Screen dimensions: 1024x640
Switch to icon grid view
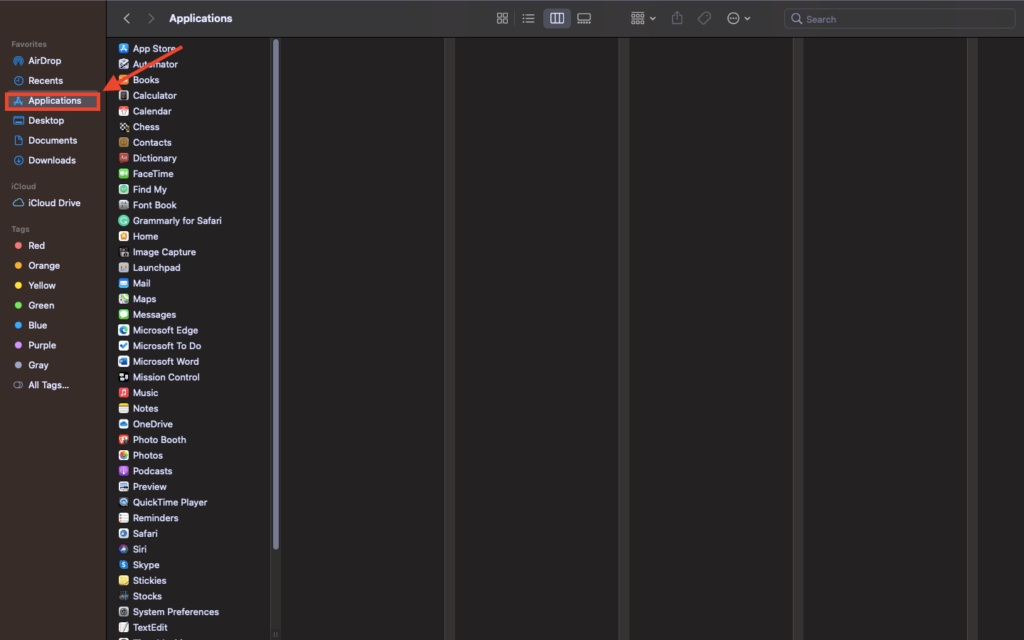click(x=502, y=18)
